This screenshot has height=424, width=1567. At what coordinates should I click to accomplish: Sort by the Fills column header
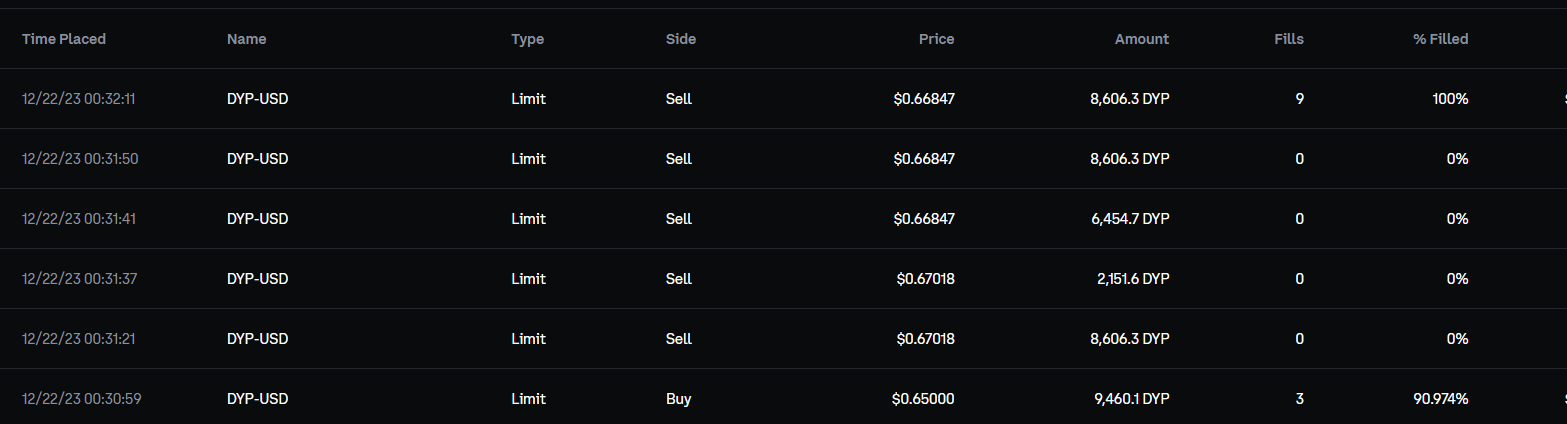click(x=1289, y=39)
